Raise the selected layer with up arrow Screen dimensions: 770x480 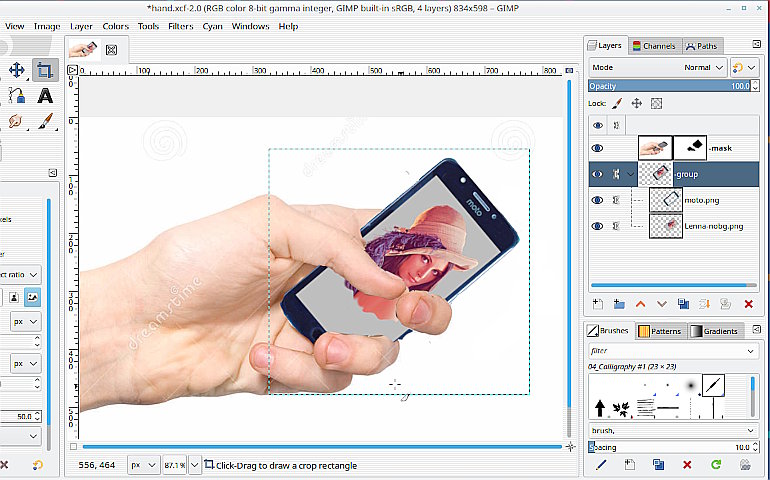point(640,303)
